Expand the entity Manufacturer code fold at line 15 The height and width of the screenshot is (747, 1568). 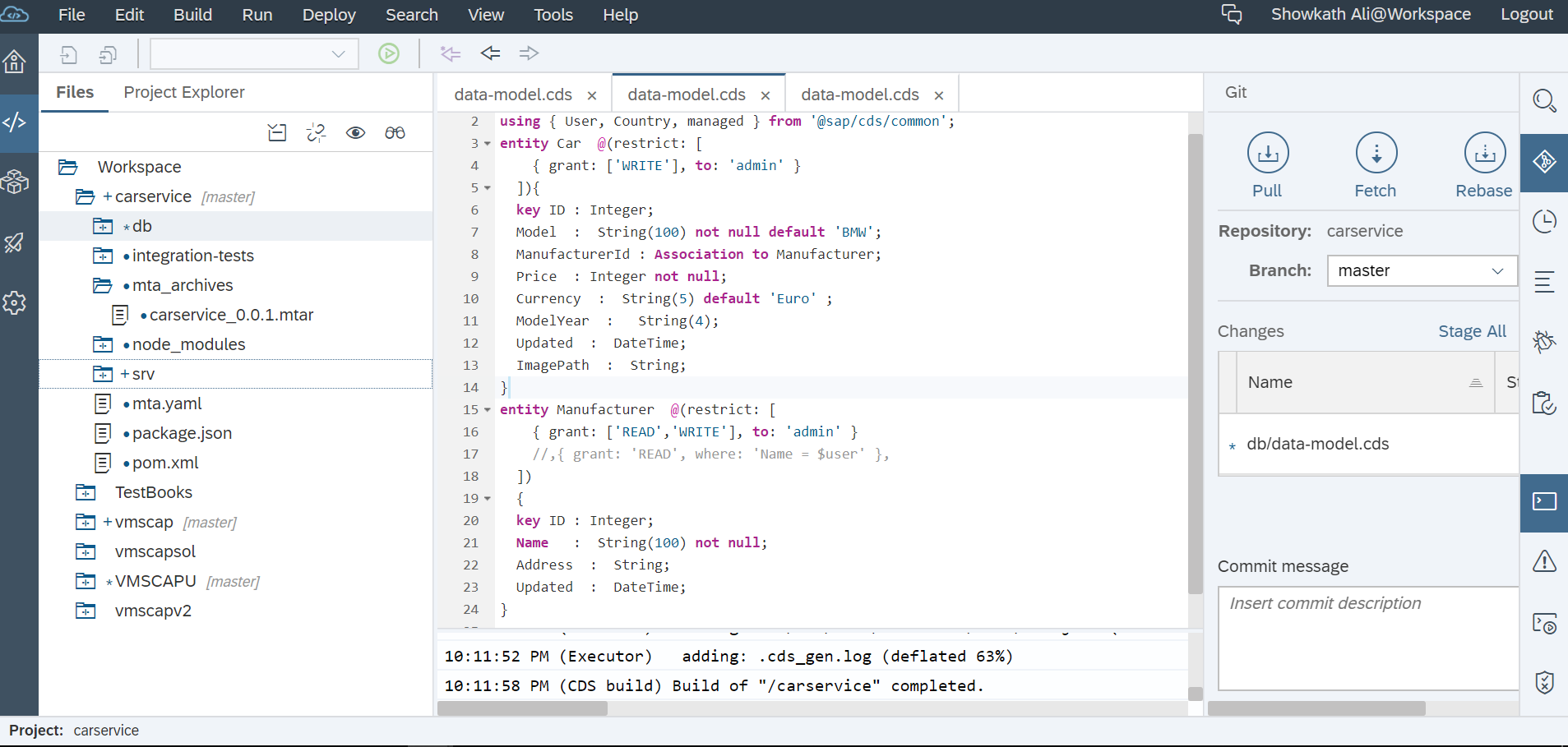tap(486, 409)
